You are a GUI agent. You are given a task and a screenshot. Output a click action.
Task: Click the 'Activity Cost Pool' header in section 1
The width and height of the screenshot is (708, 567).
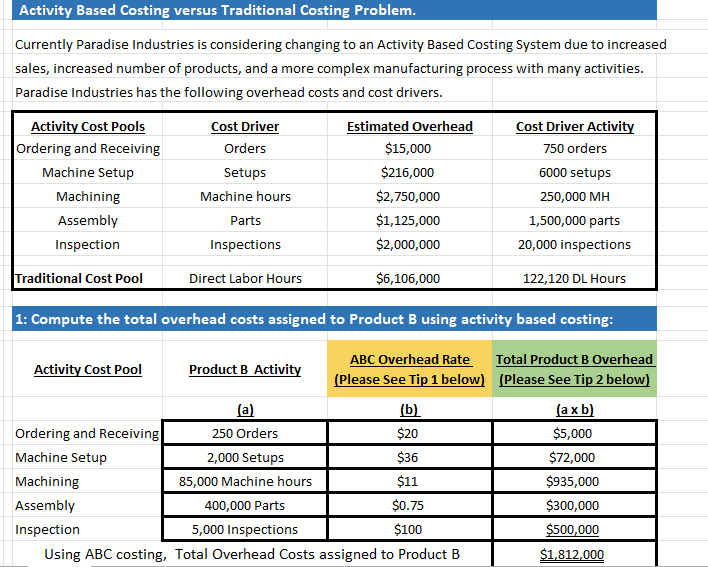point(88,369)
